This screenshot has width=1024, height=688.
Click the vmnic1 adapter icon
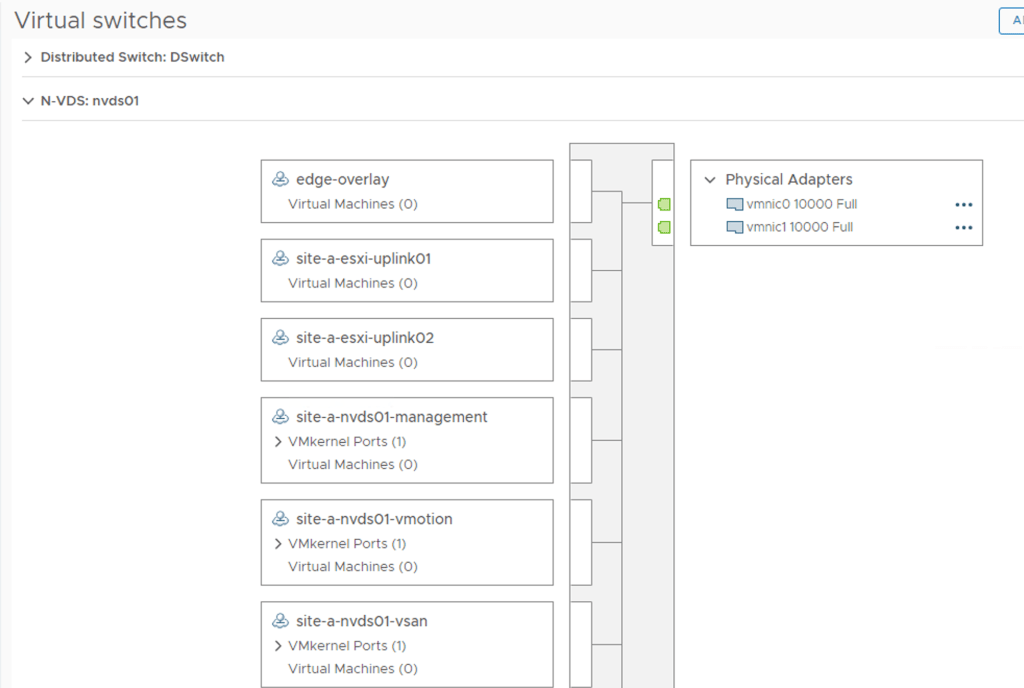[x=735, y=227]
